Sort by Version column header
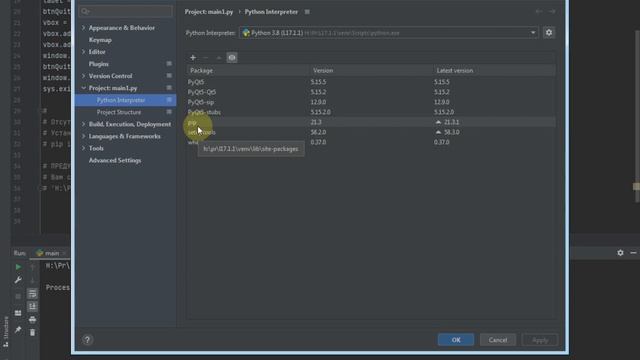This screenshot has height=360, width=640. click(371, 71)
